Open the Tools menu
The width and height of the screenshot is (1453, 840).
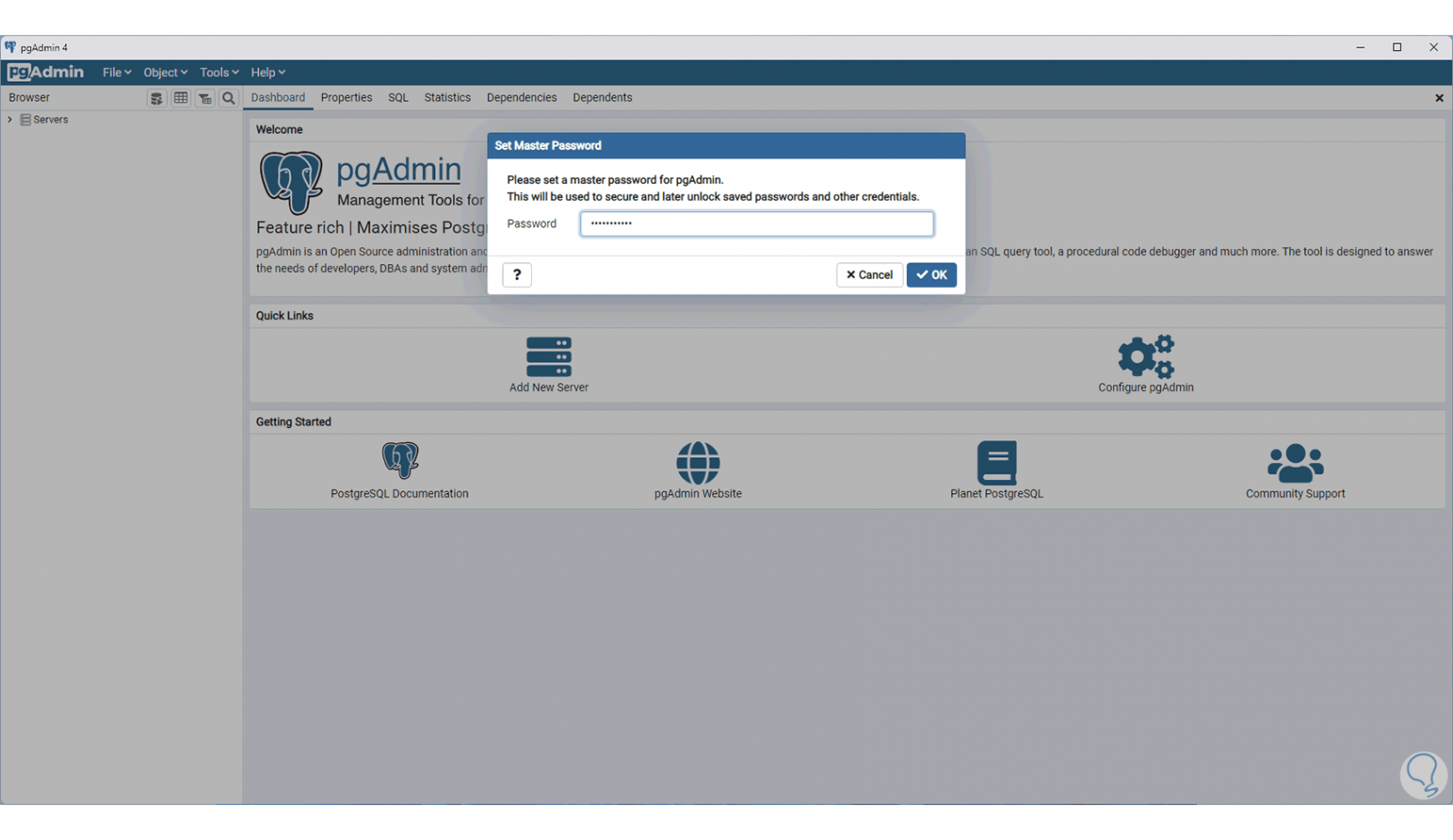[x=218, y=72]
